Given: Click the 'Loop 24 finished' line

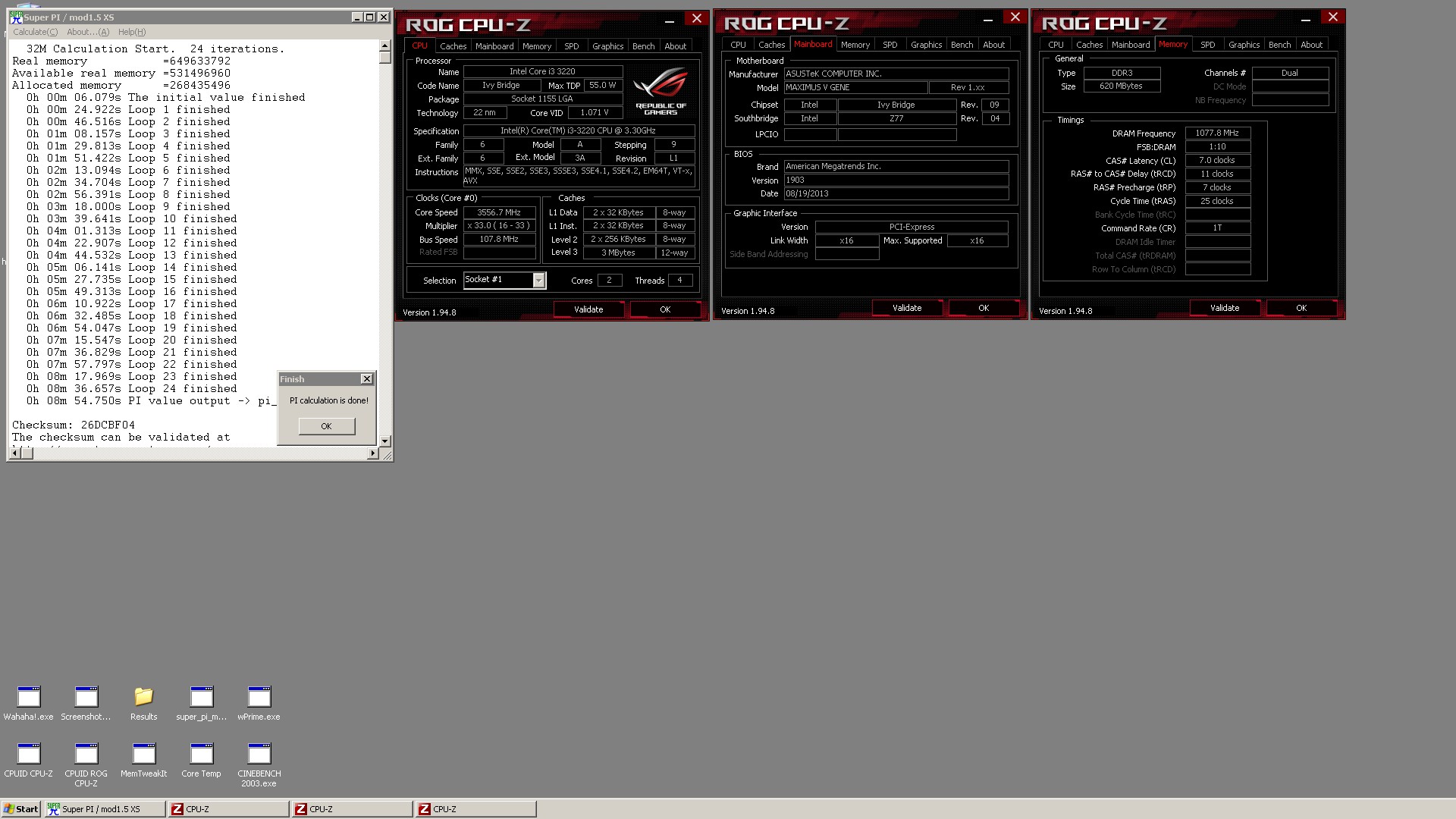Looking at the screenshot, I should [132, 389].
